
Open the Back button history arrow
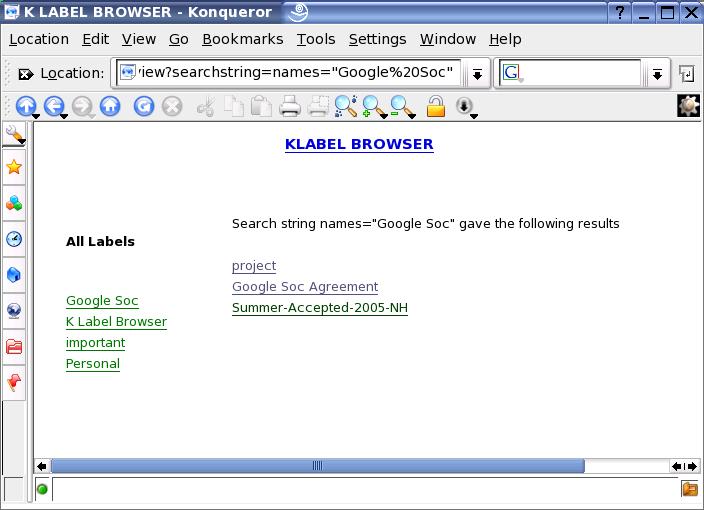pos(64,116)
